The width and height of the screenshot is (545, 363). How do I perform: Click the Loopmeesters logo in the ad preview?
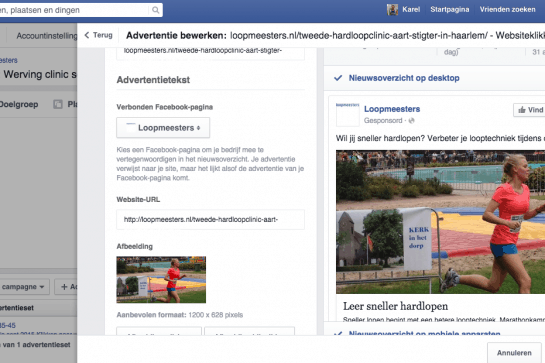[348, 114]
